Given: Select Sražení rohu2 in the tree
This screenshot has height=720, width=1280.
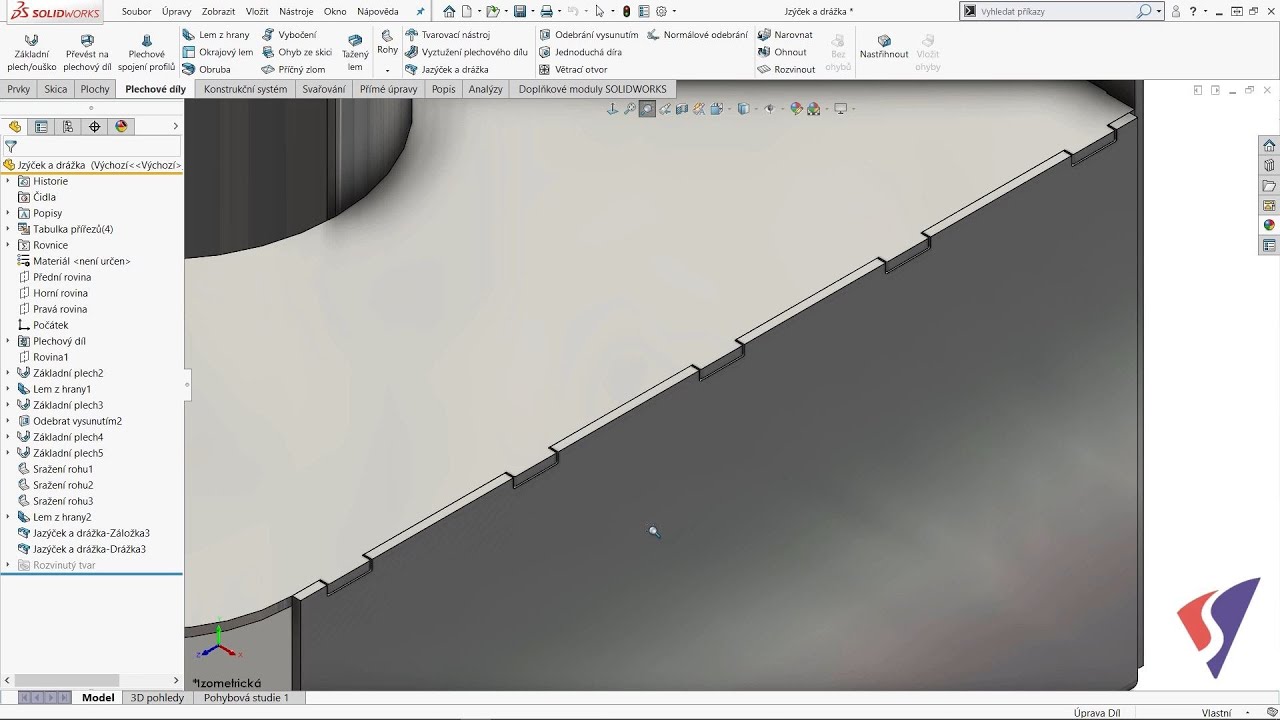Looking at the screenshot, I should point(56,485).
